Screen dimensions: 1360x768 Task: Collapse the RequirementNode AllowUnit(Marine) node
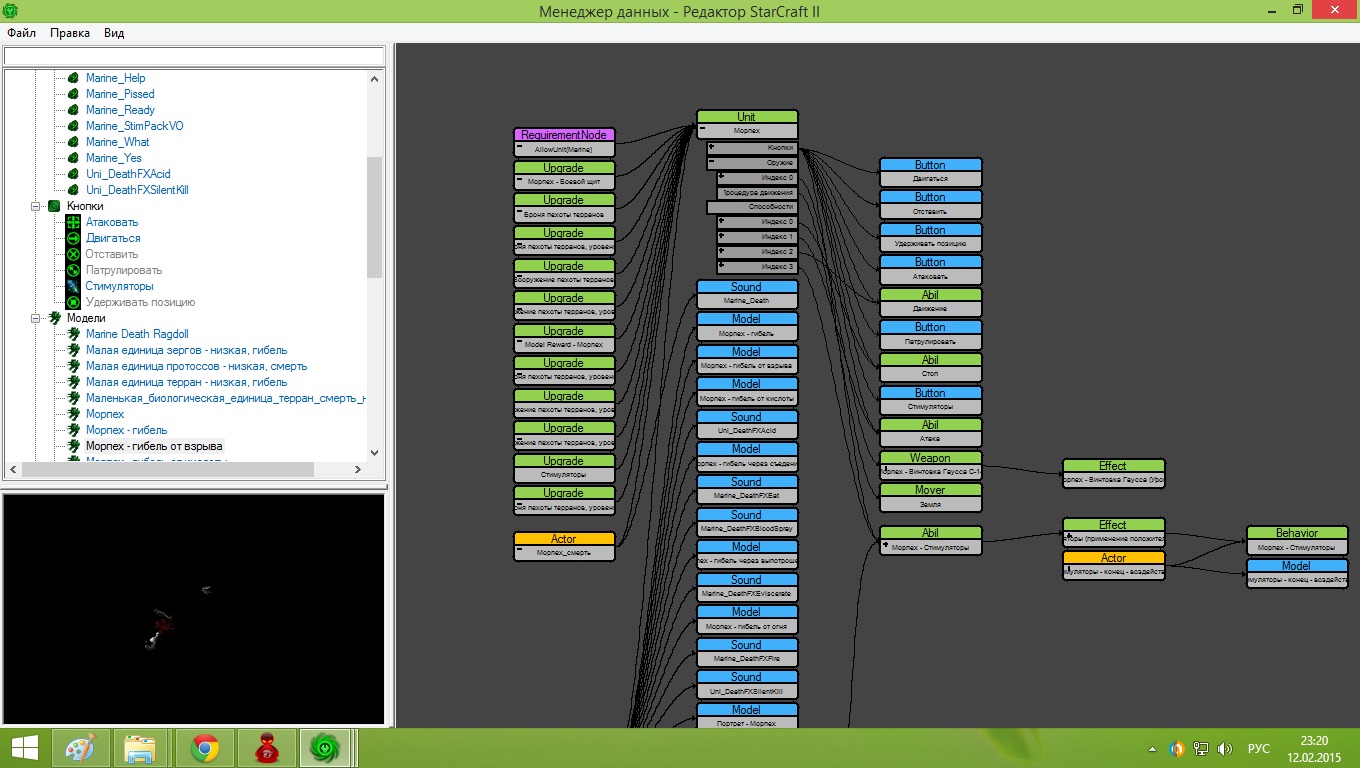pos(520,148)
